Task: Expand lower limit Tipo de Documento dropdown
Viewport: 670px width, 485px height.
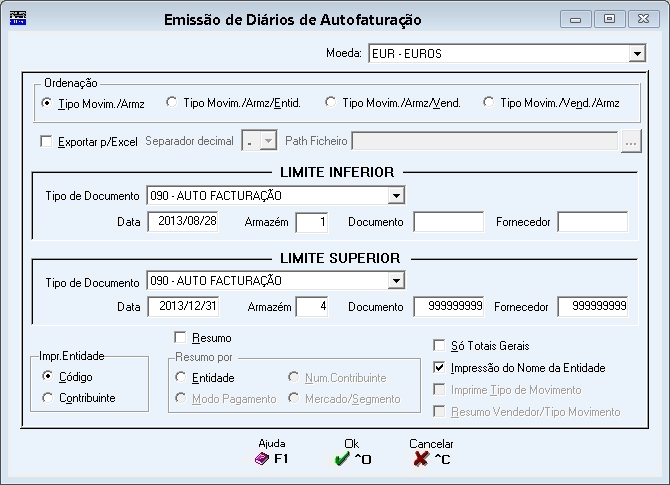Action: (x=396, y=196)
